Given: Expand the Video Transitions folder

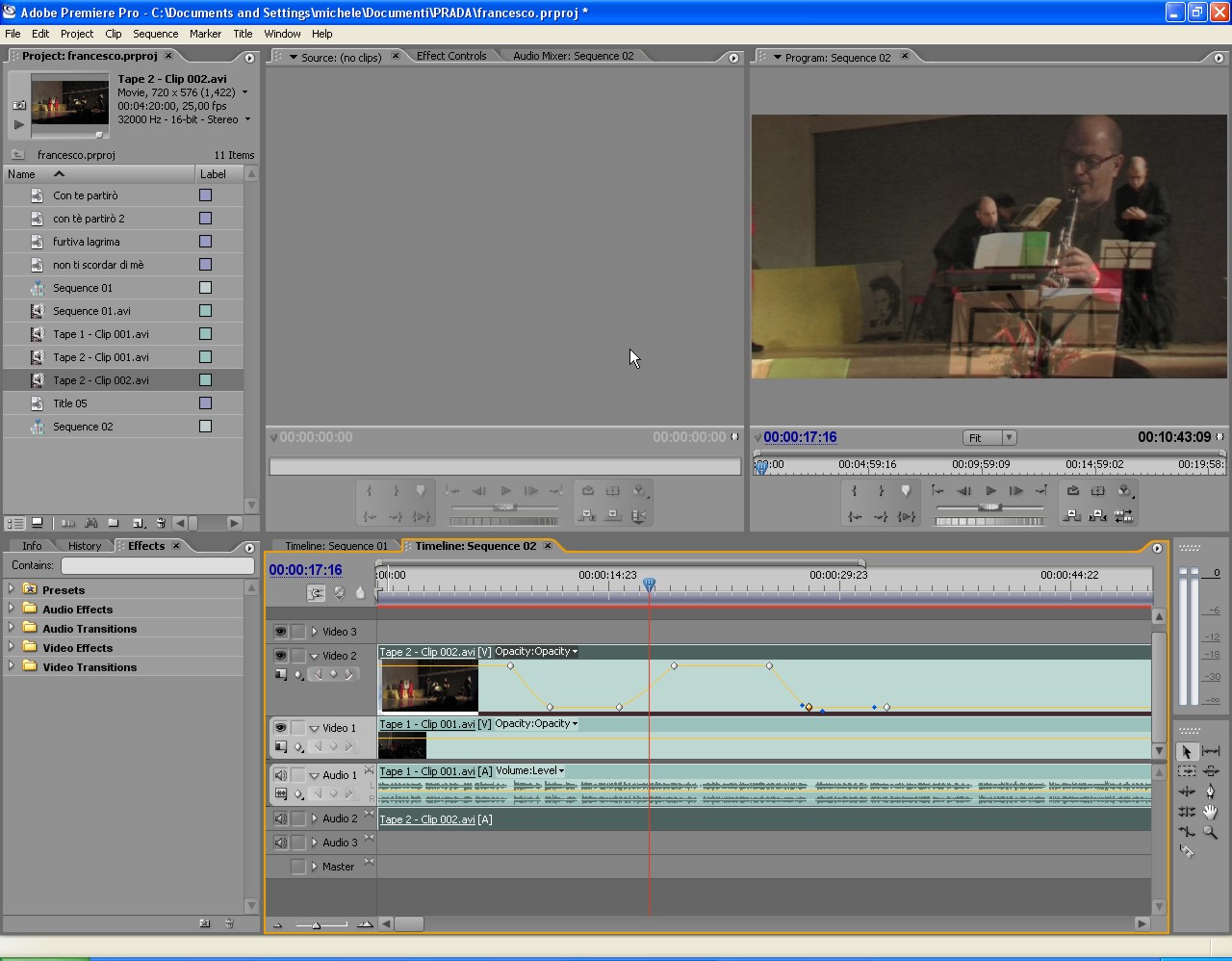Looking at the screenshot, I should 12,666.
